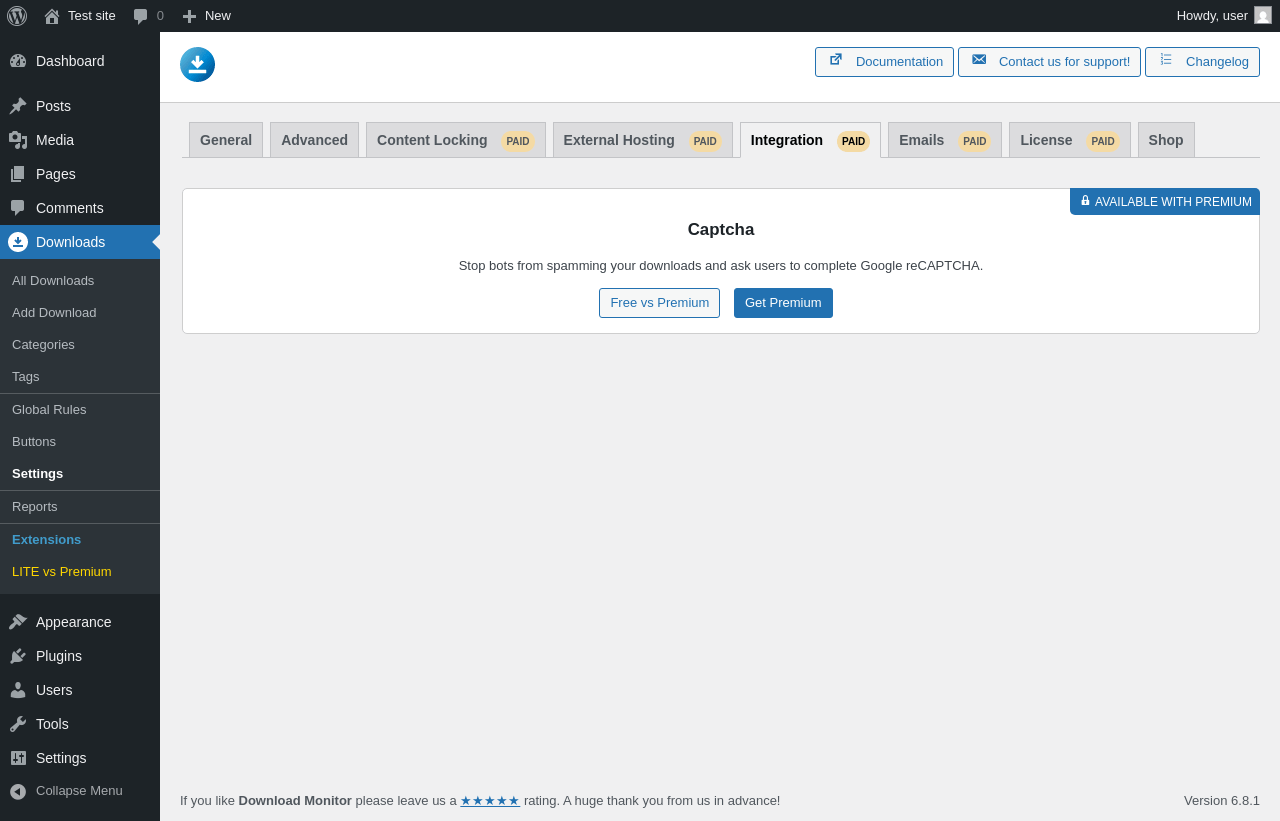Image resolution: width=1280 pixels, height=821 pixels.
Task: Click the user avatar icon
Action: coord(1263,15)
